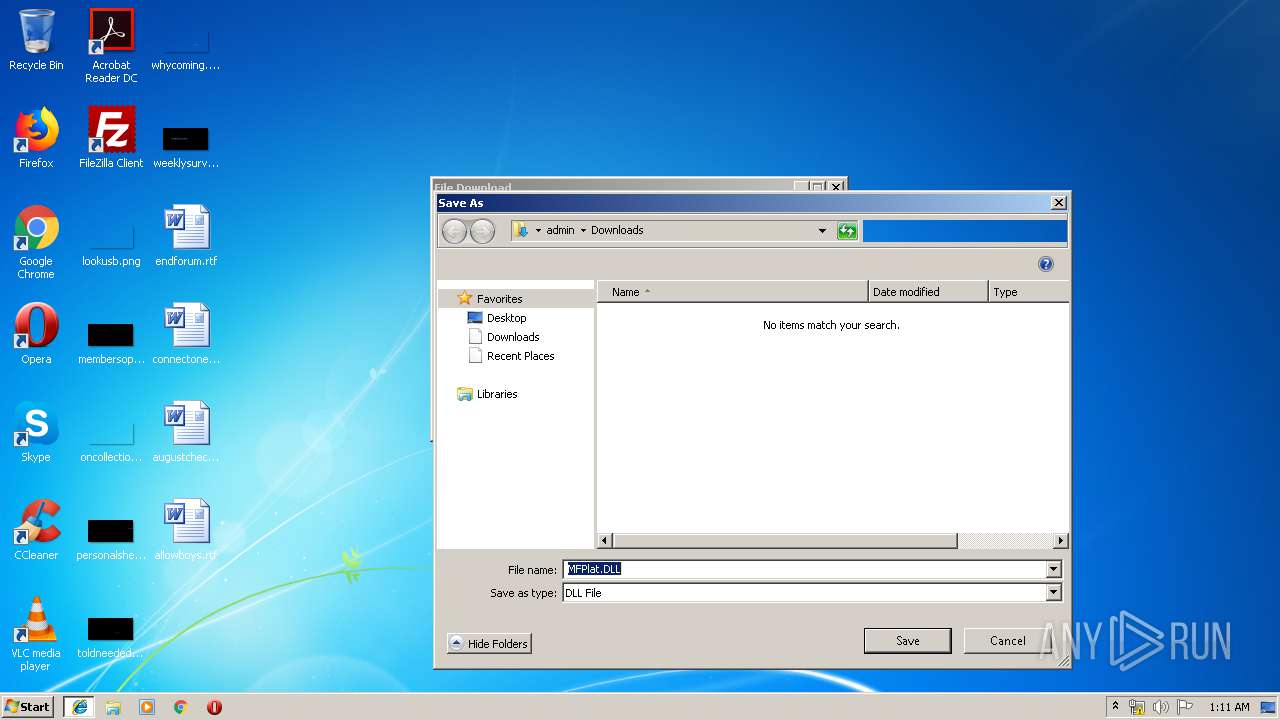1280x720 pixels.
Task: Expand File name dropdown arrow
Action: coord(1053,570)
